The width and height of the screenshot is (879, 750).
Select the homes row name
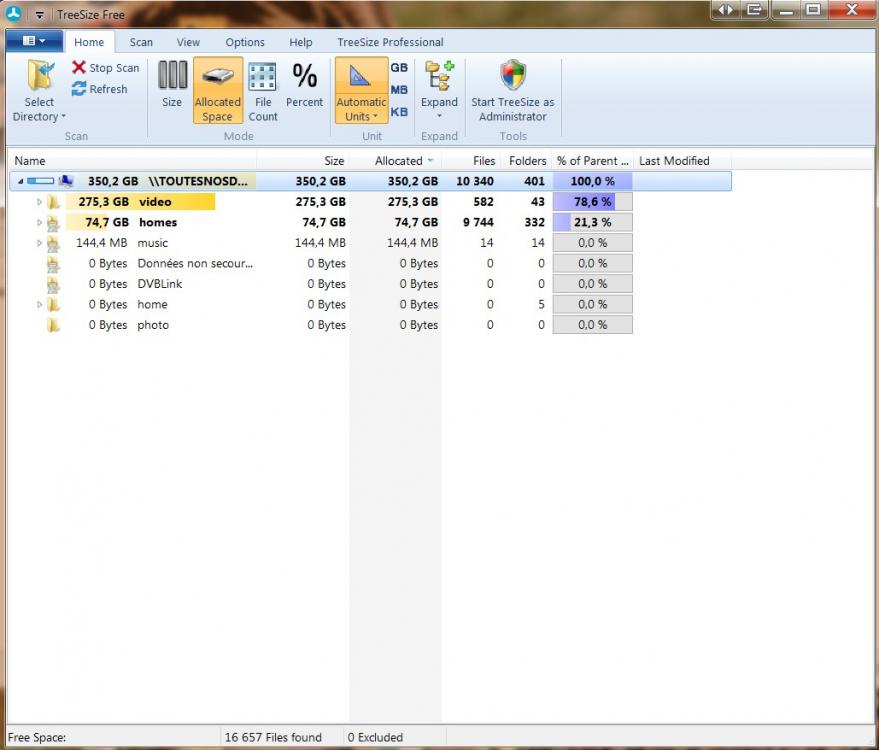click(x=158, y=223)
